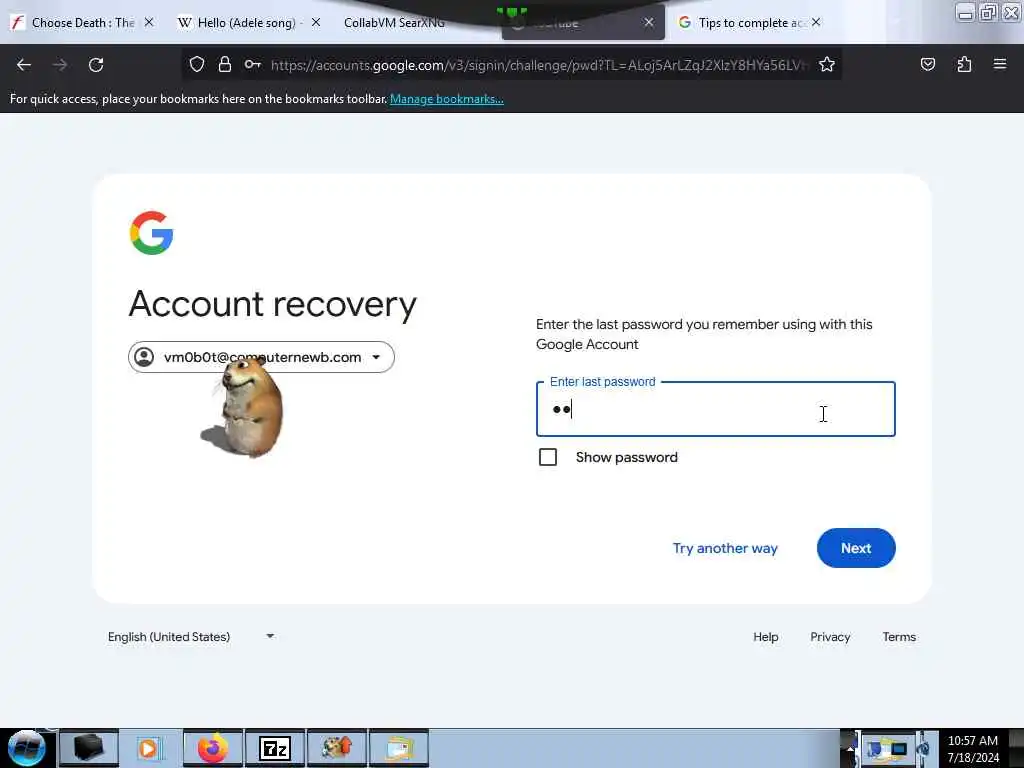This screenshot has height=768, width=1024.
Task: Click the taskbar icon right of 7-Zip
Action: (x=337, y=748)
